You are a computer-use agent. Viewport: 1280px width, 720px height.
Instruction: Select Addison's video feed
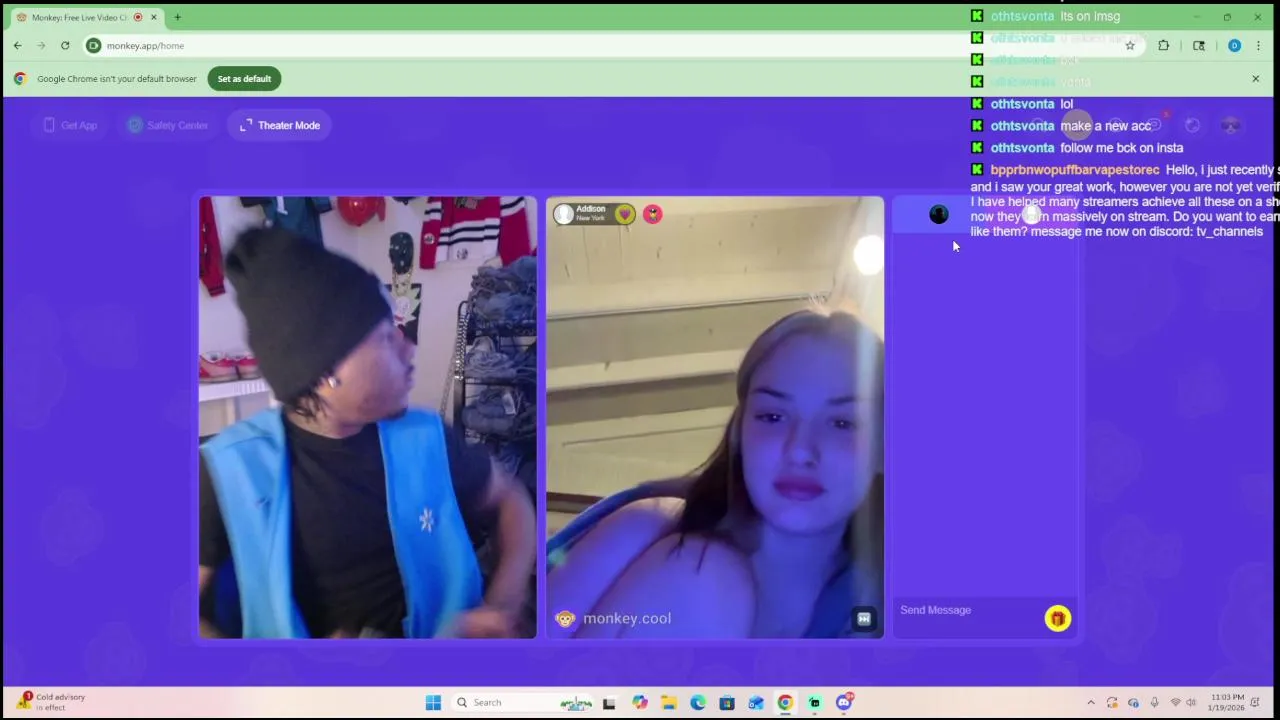point(715,417)
